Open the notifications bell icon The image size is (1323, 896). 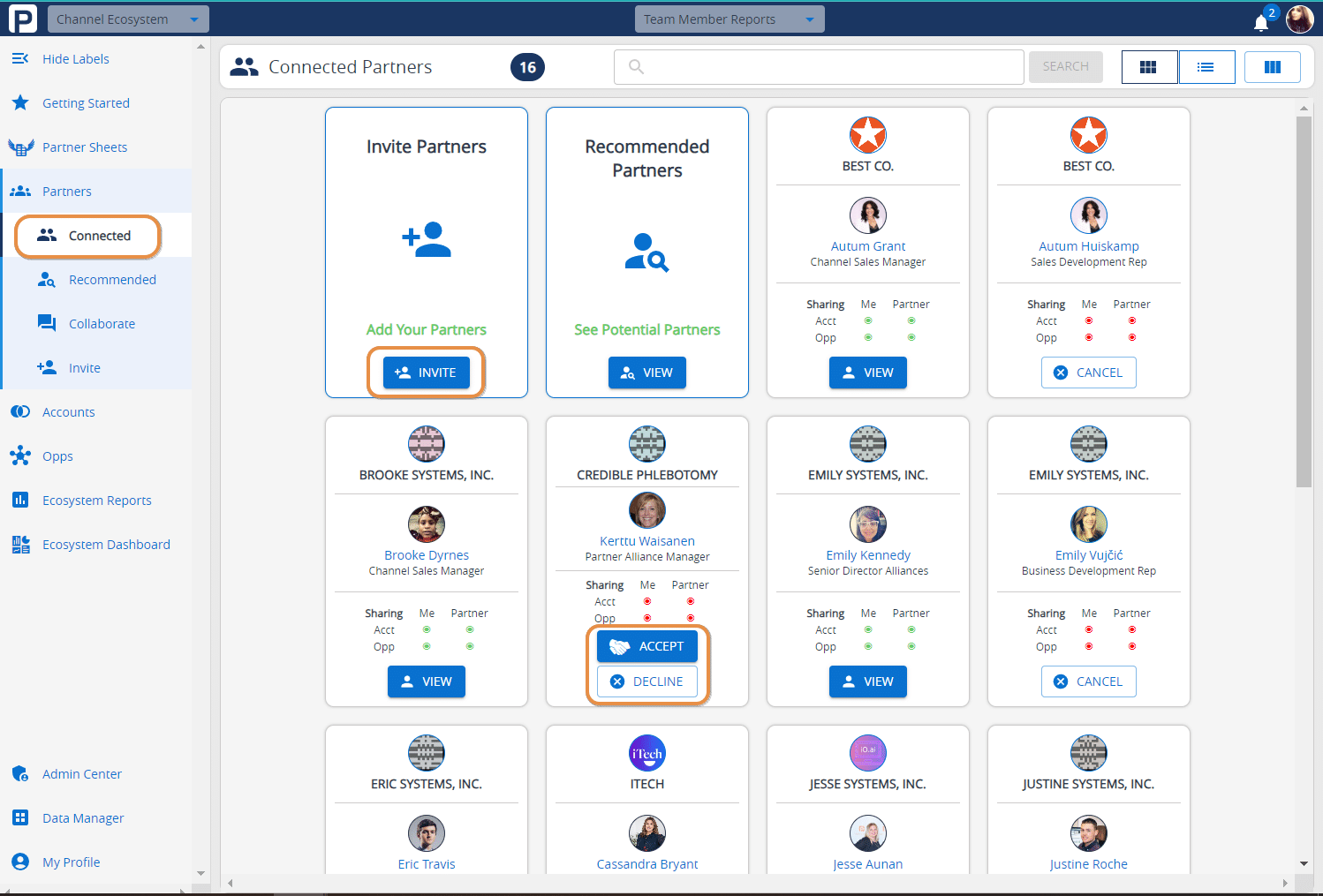pos(1260,22)
